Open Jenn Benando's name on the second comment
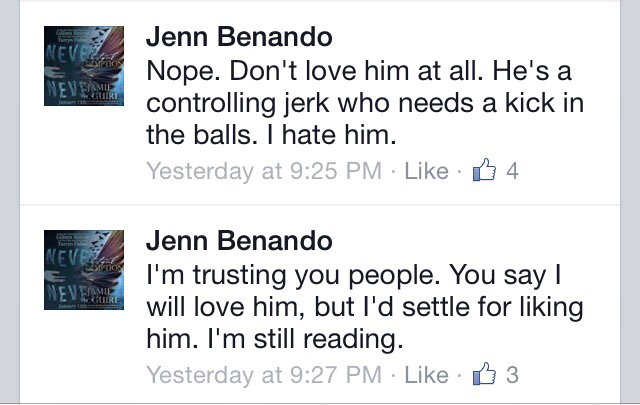 [x=238, y=241]
